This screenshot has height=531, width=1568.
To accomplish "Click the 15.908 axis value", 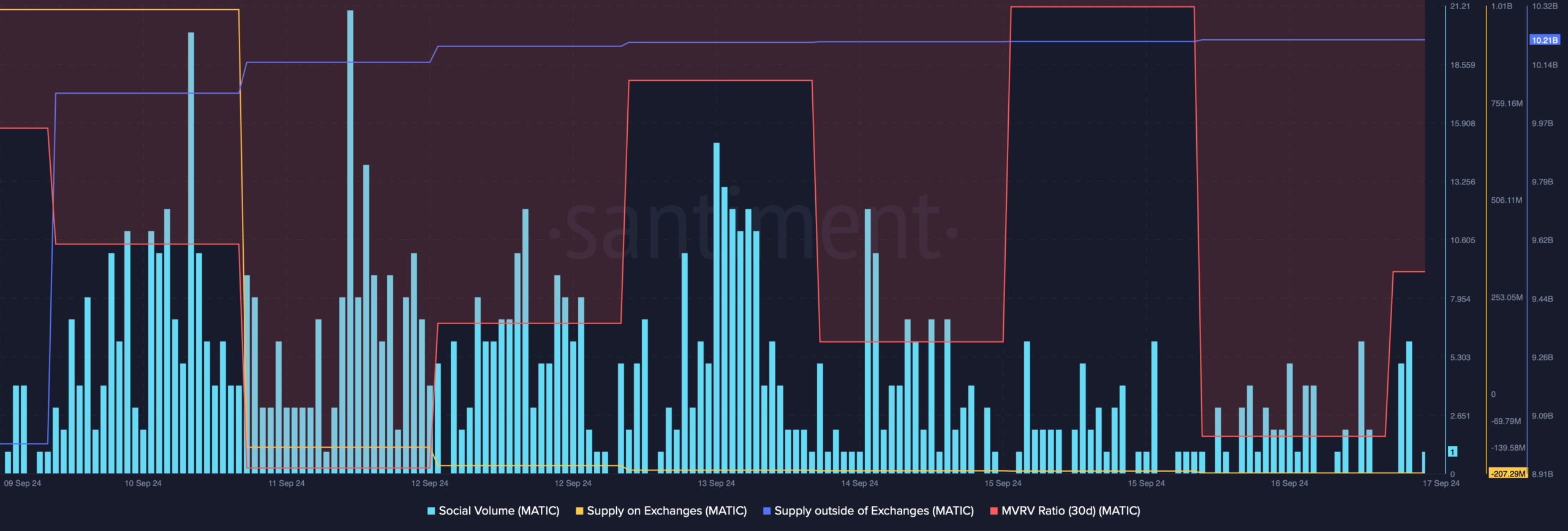I will (x=1463, y=123).
